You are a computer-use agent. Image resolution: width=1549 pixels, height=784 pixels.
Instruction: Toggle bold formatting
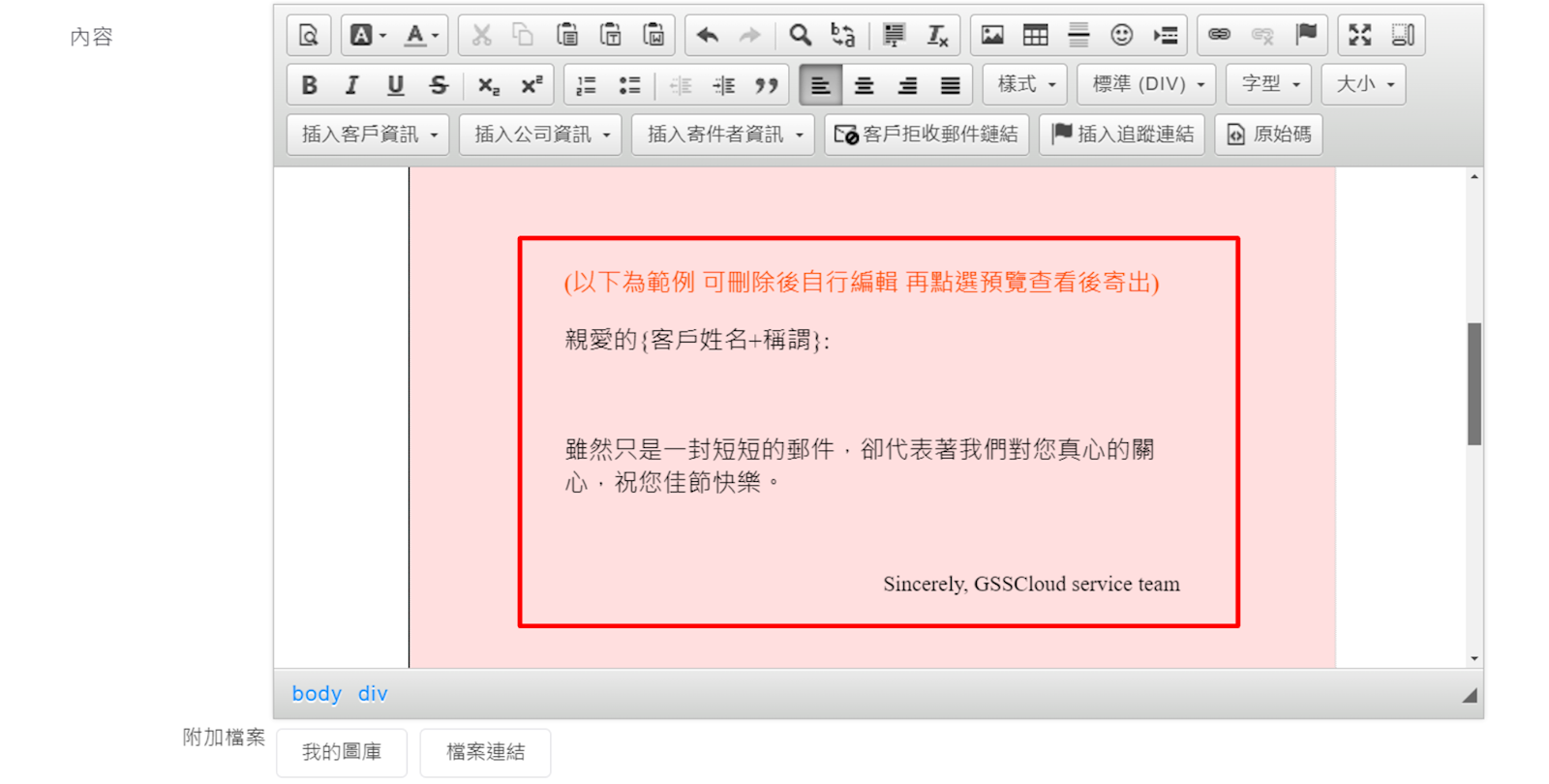point(309,85)
